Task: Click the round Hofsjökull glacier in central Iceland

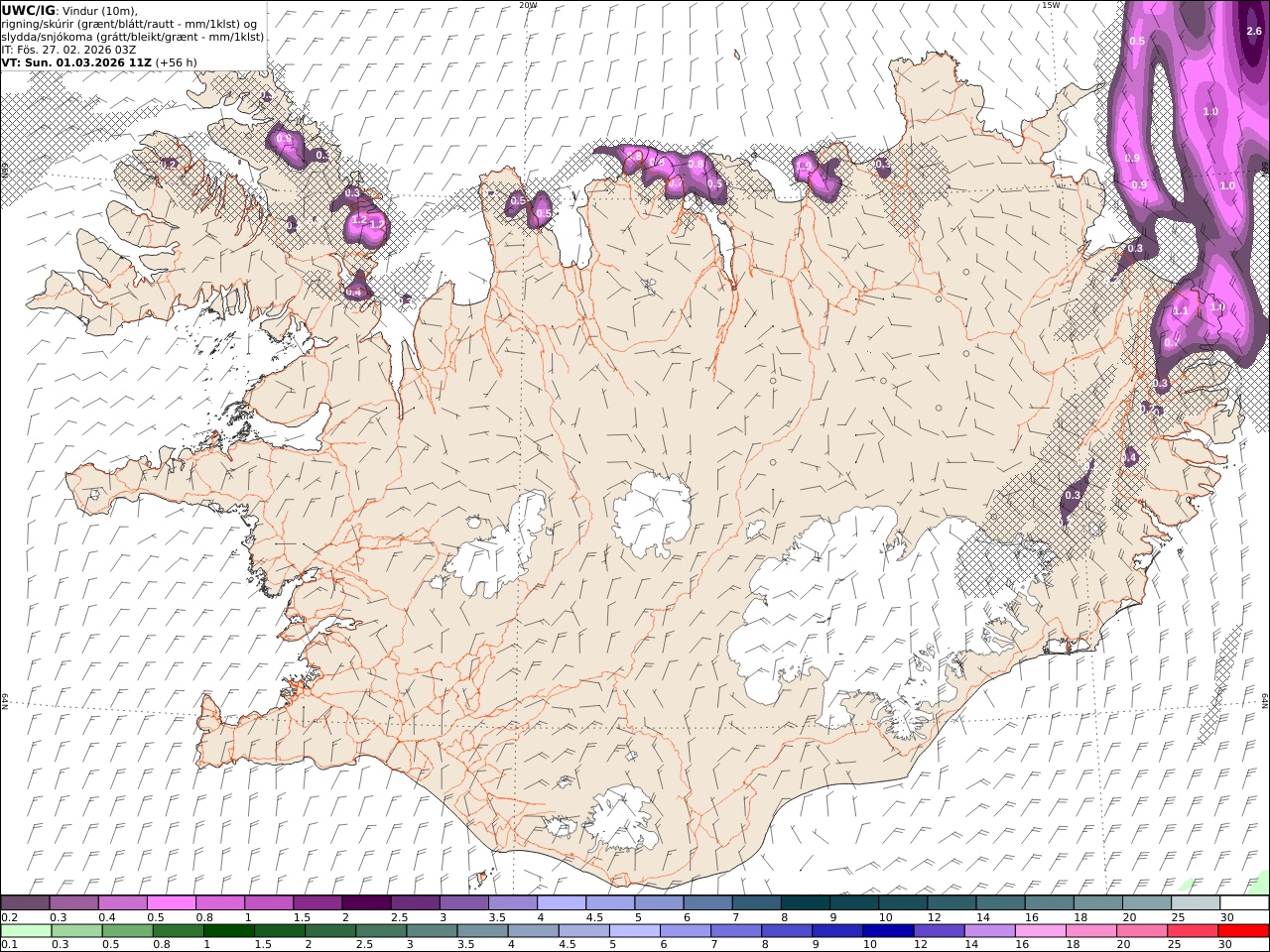Action: [652, 514]
